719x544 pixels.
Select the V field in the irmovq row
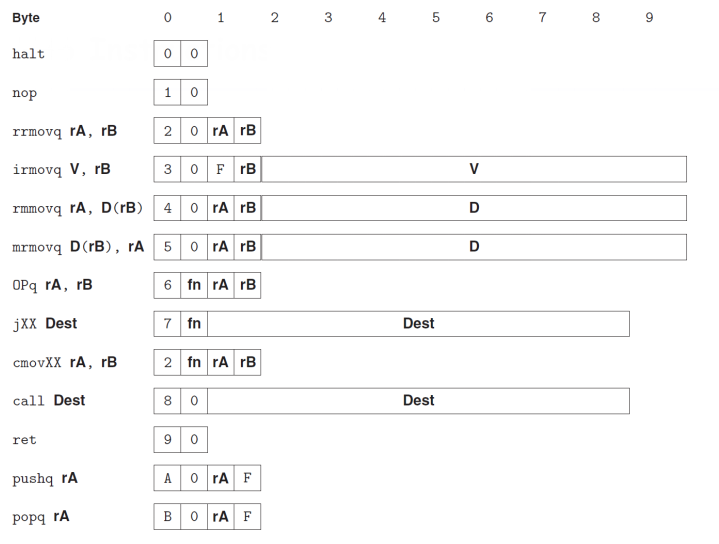[474, 169]
